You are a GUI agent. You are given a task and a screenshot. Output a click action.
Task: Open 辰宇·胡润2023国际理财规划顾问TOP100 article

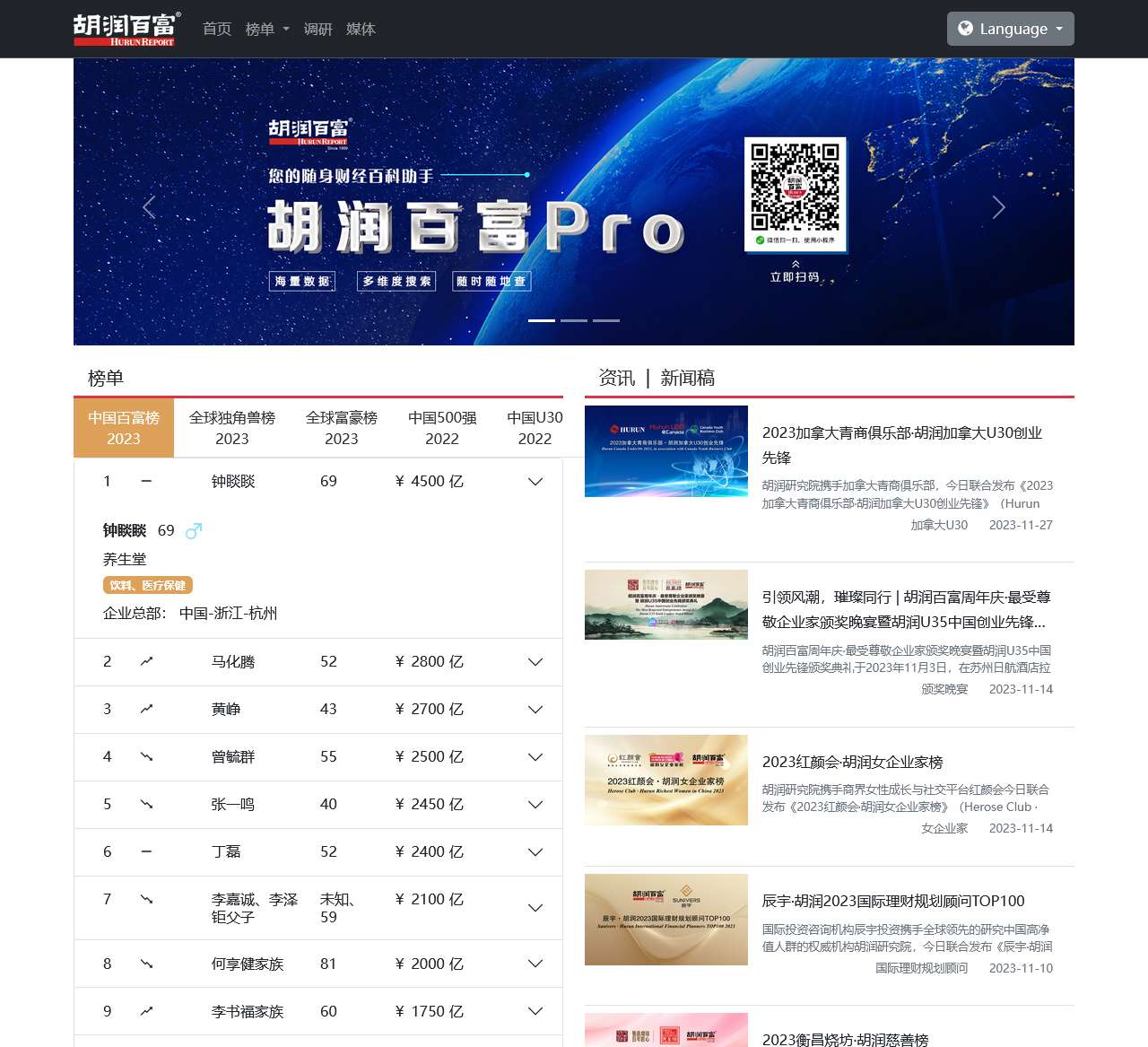pyautogui.click(x=893, y=901)
